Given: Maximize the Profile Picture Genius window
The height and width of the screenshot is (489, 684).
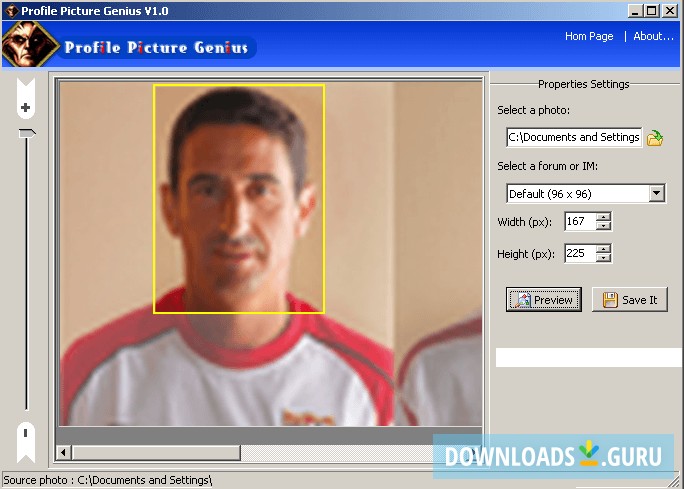Looking at the screenshot, I should tap(651, 10).
